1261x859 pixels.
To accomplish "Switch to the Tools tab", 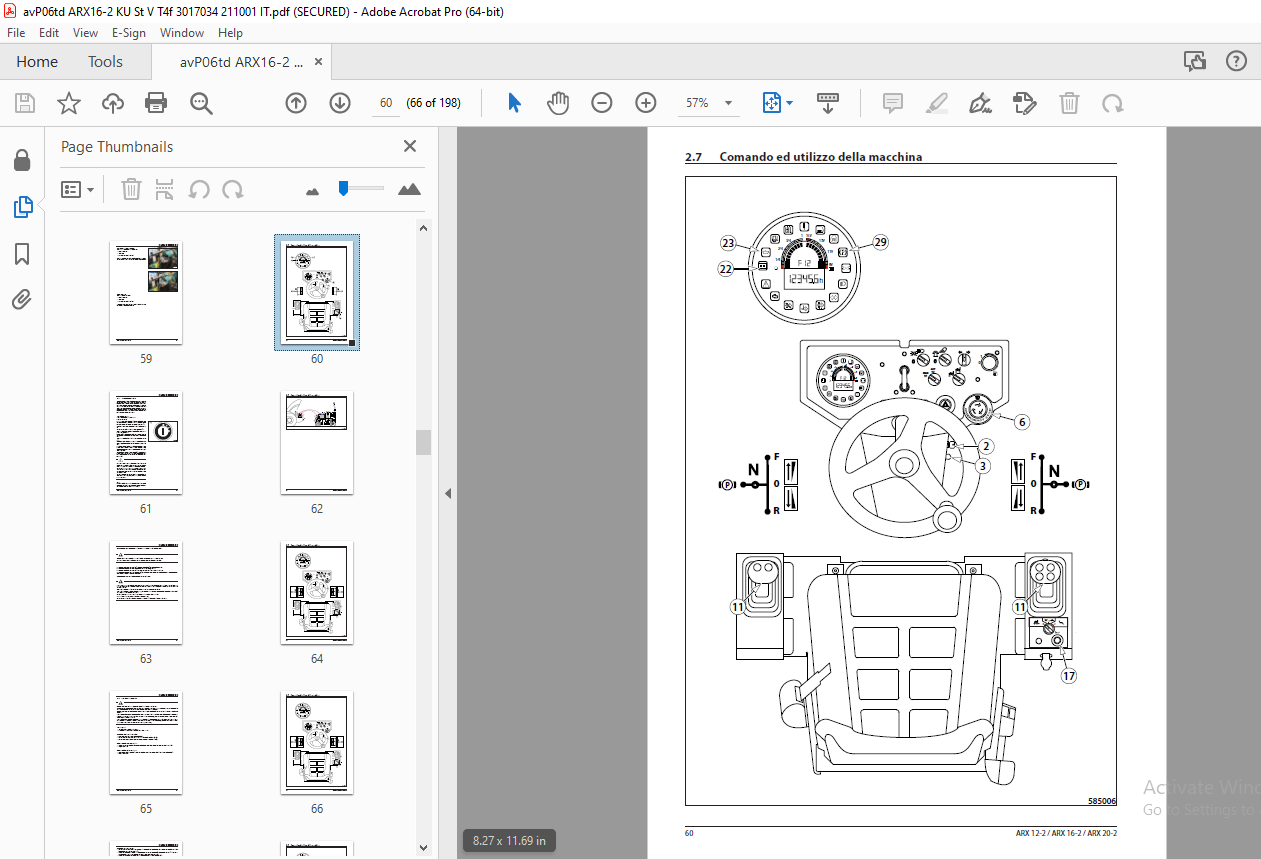I will tap(105, 62).
